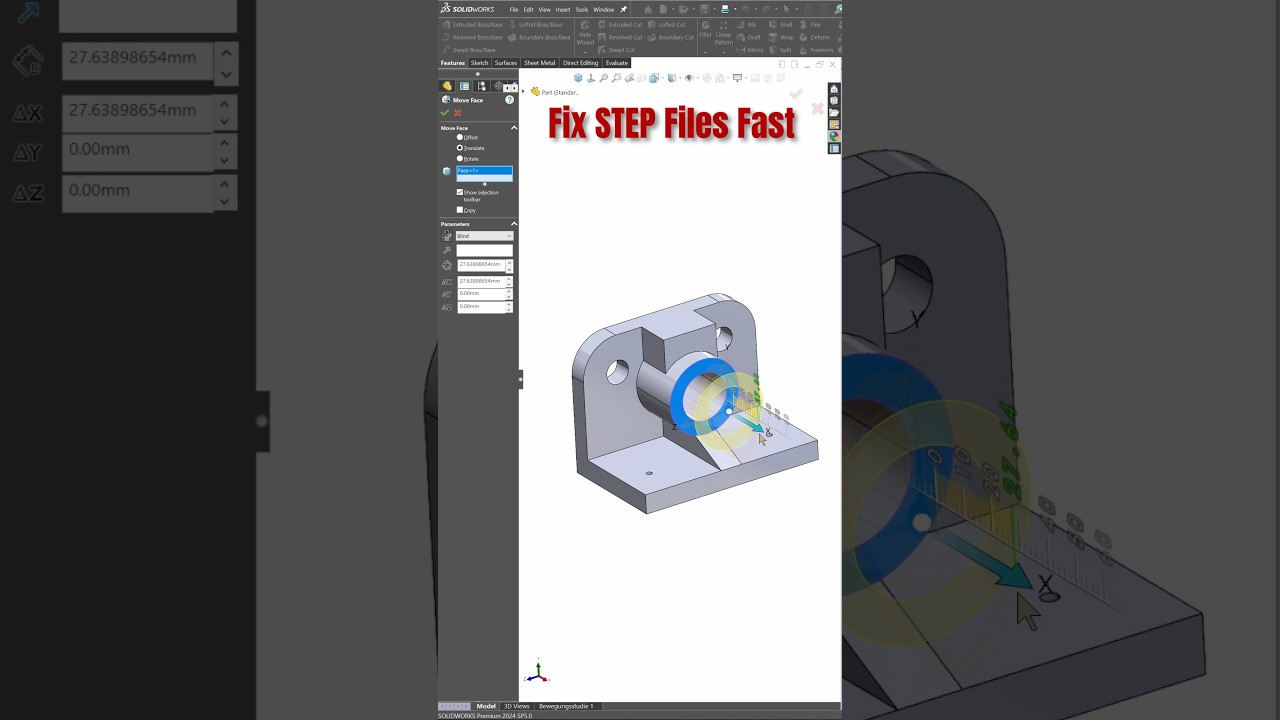This screenshot has height=720, width=1280.
Task: Open the Fillet dropdown arrow
Action: 706,52
